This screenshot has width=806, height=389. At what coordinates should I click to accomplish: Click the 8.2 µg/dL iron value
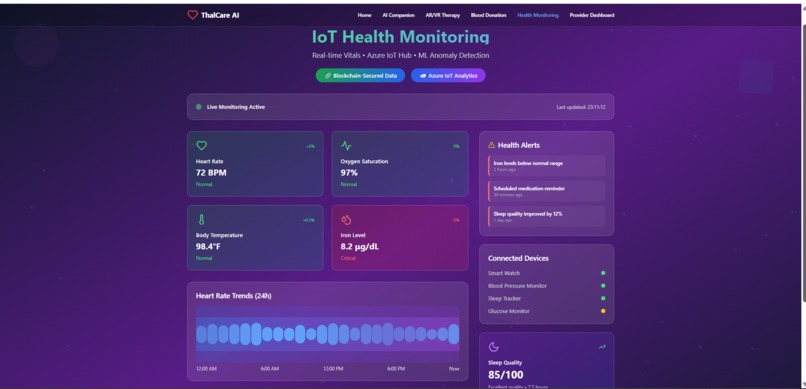pos(360,247)
